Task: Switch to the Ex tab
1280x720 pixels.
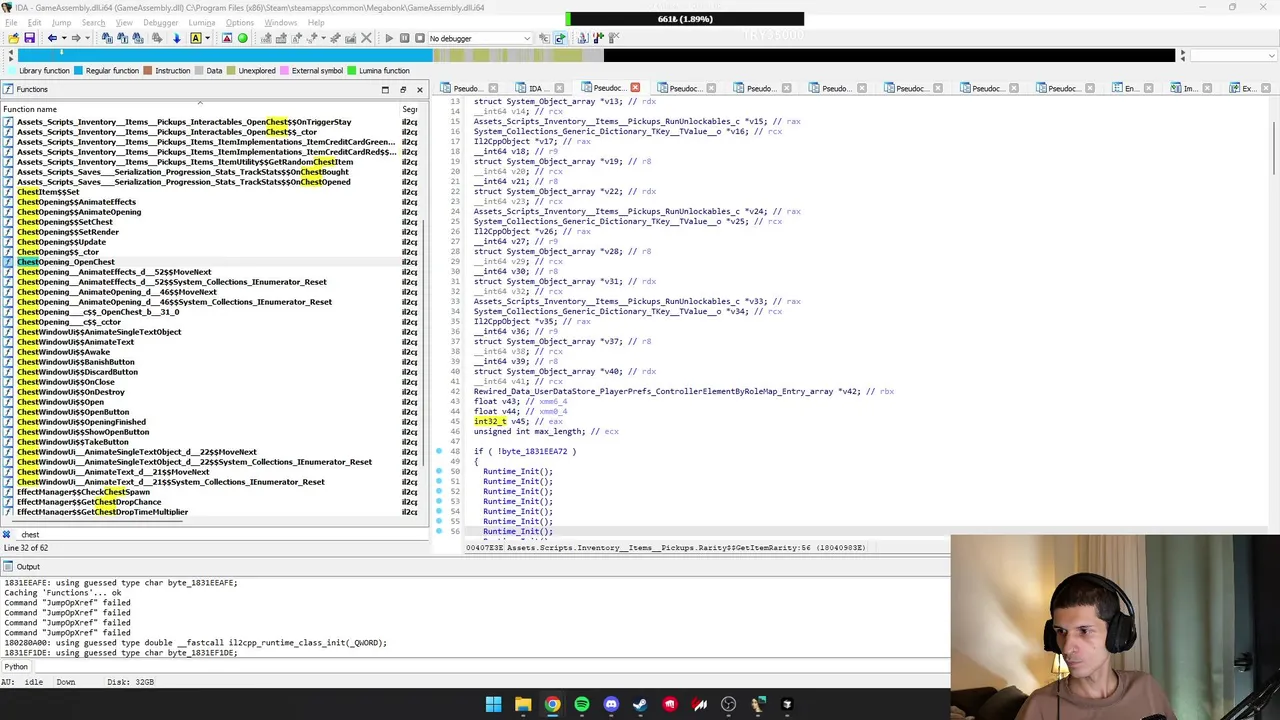Action: click(1248, 88)
